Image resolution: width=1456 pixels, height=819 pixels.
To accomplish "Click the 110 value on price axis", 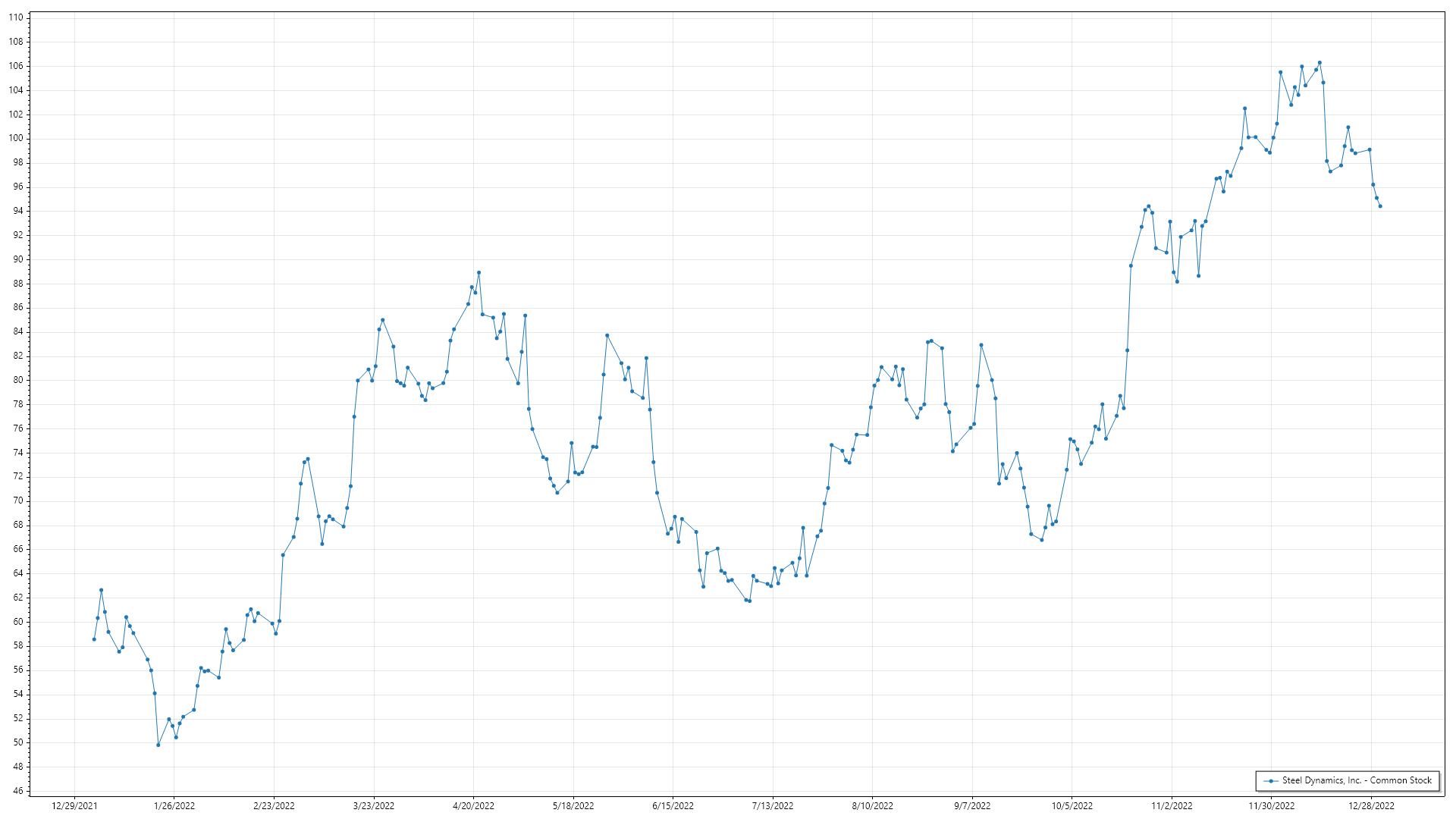I will [x=16, y=17].
